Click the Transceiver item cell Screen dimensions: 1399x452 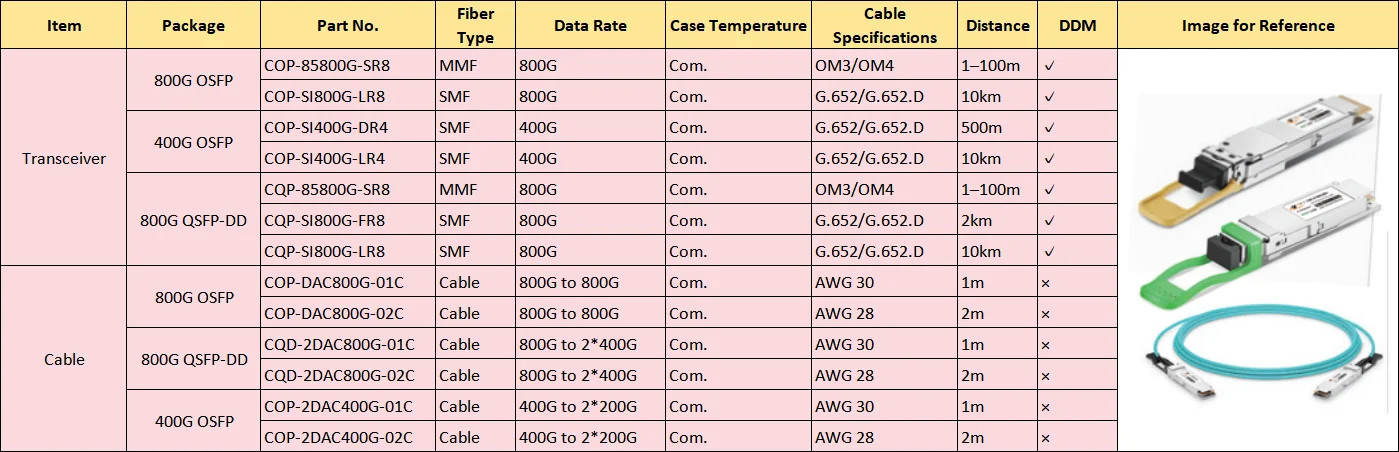coord(64,158)
